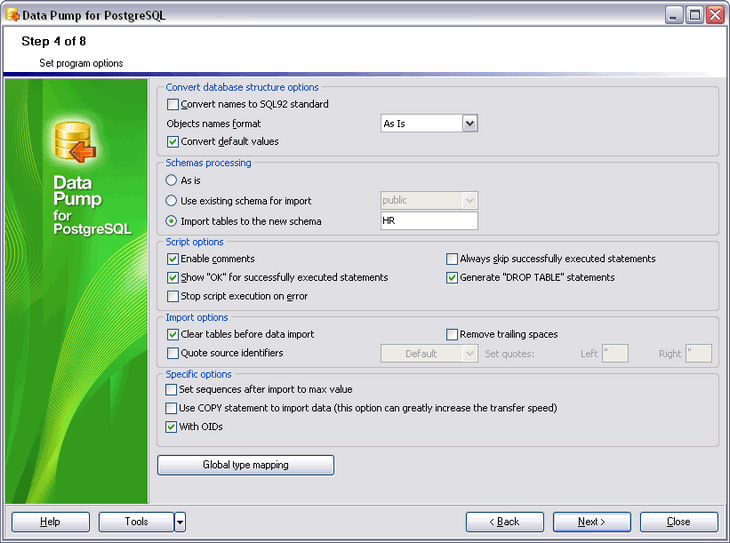The width and height of the screenshot is (730, 543).
Task: Uncheck Convert default values option
Action: tap(173, 141)
